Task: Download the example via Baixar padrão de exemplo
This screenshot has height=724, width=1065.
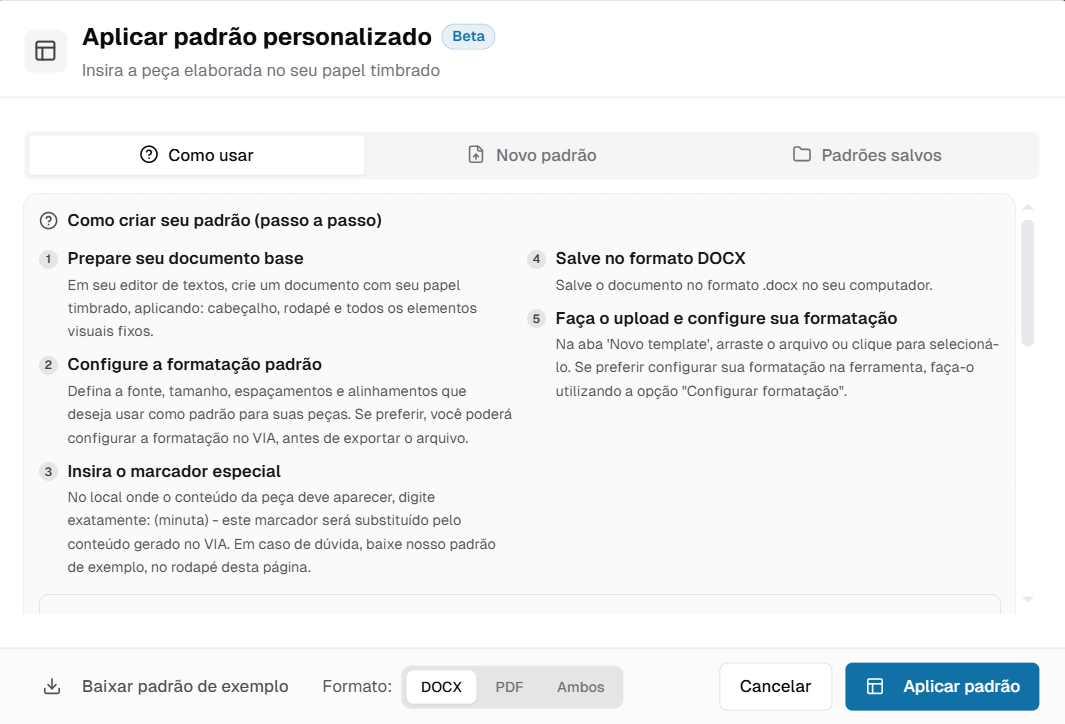Action: (185, 687)
